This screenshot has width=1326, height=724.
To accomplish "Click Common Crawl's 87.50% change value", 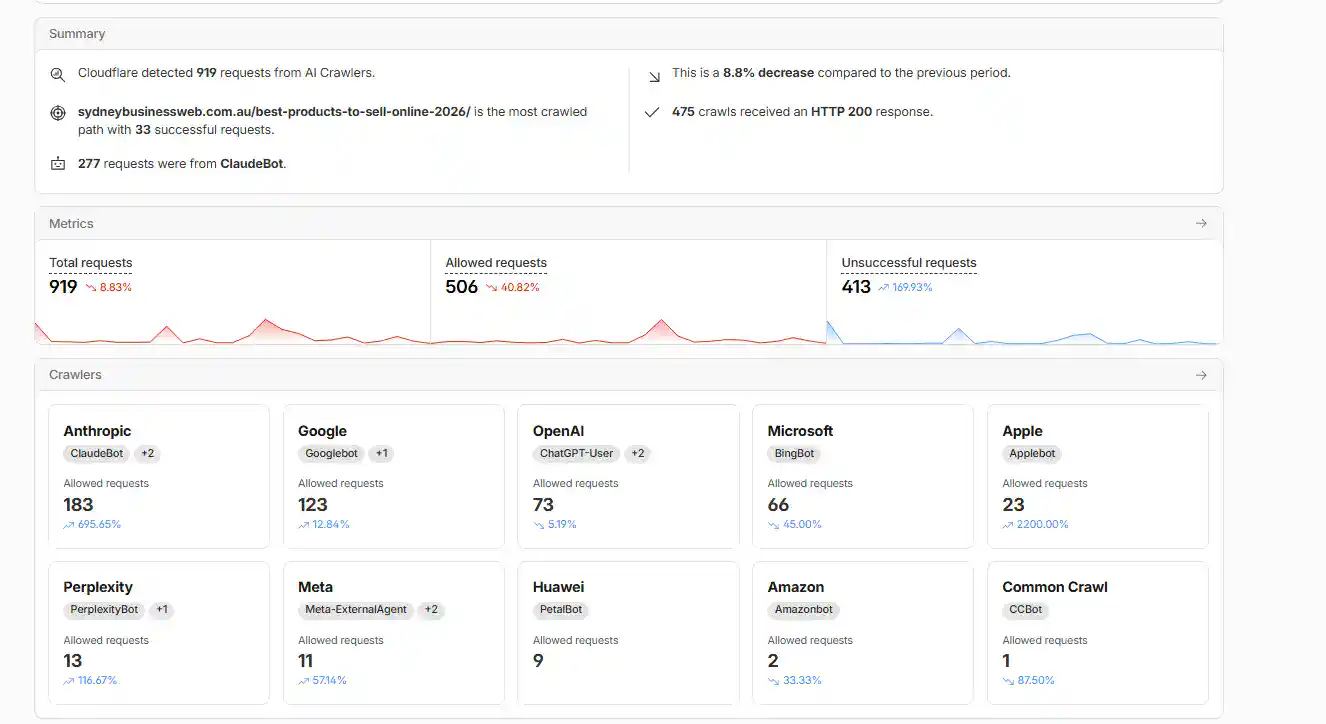I will (1036, 680).
